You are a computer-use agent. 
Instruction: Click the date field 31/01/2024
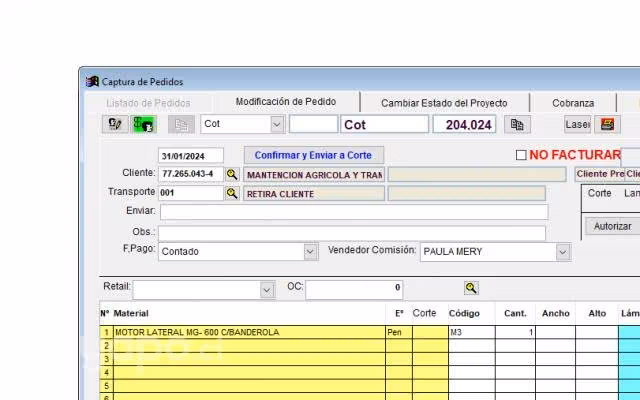[x=191, y=156]
